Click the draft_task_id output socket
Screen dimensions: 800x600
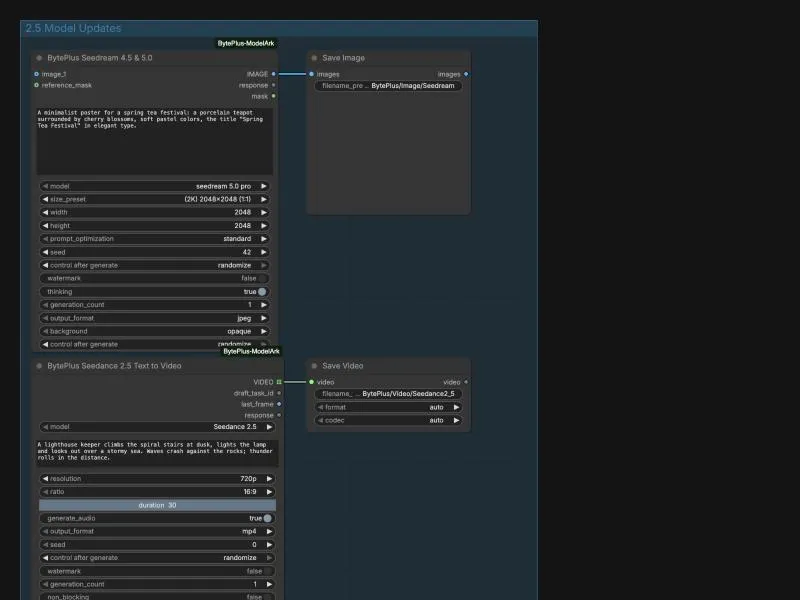point(279,393)
